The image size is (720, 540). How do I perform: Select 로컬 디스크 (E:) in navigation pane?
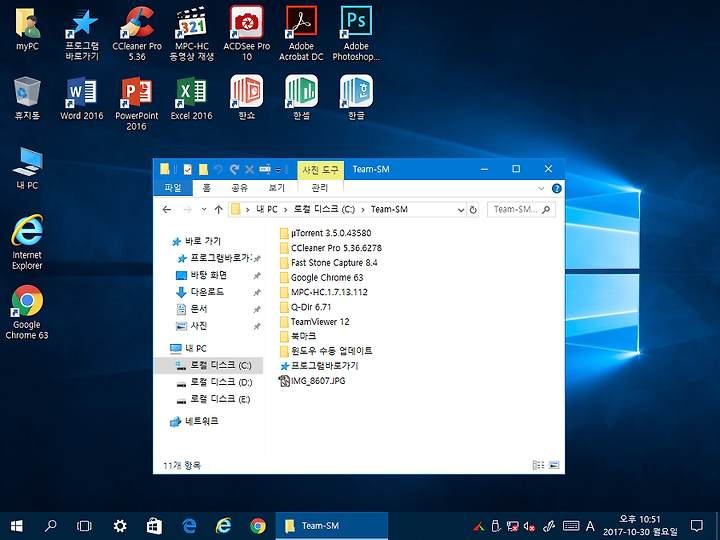214,399
